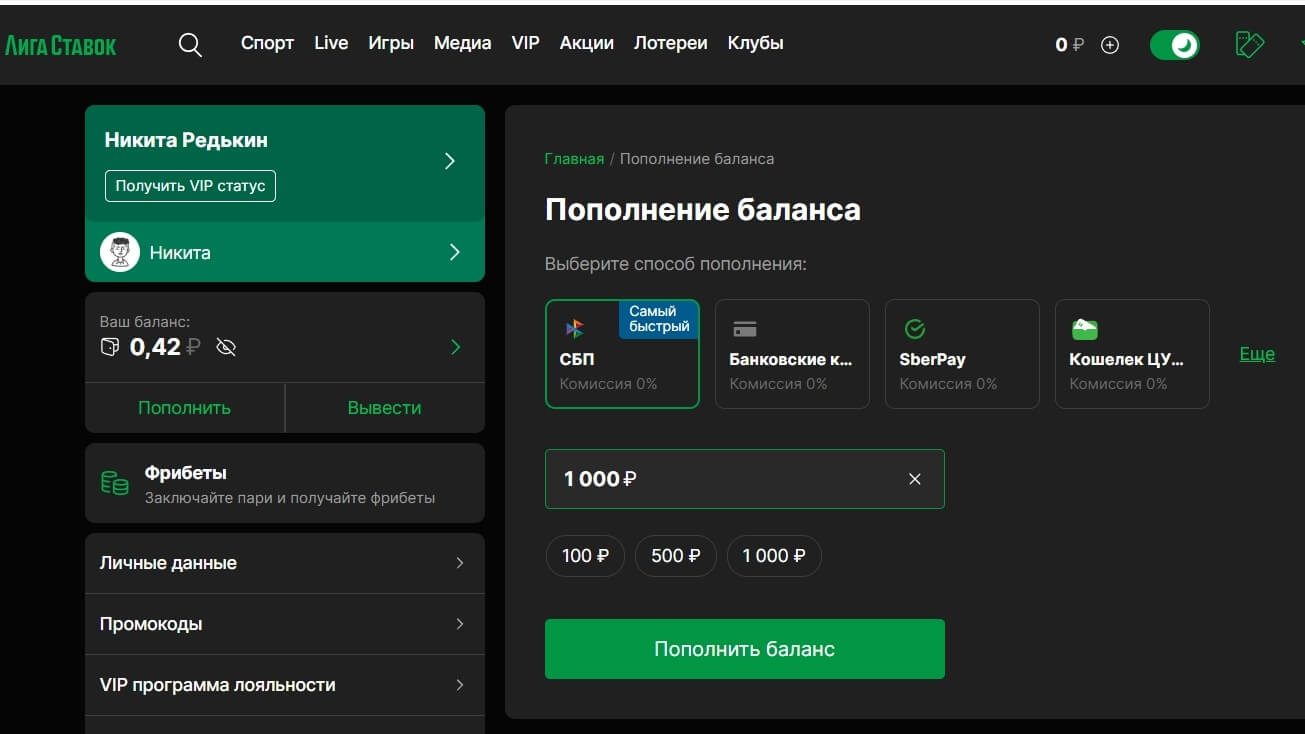Click the Лига Ставок logo
Viewport: 1305px width, 734px height.
coord(60,45)
